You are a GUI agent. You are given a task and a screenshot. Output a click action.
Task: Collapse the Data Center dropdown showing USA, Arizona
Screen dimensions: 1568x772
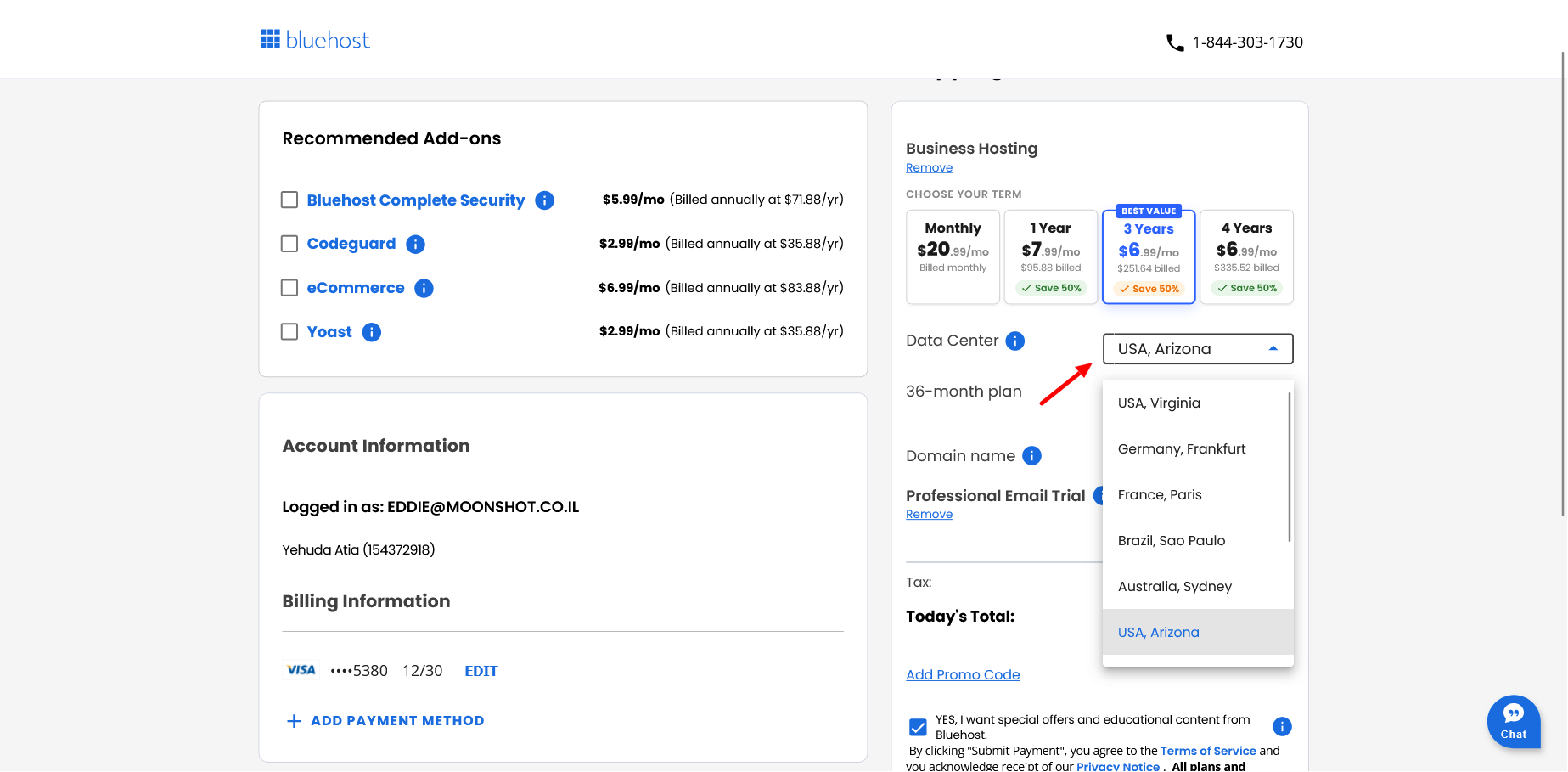pos(1198,349)
